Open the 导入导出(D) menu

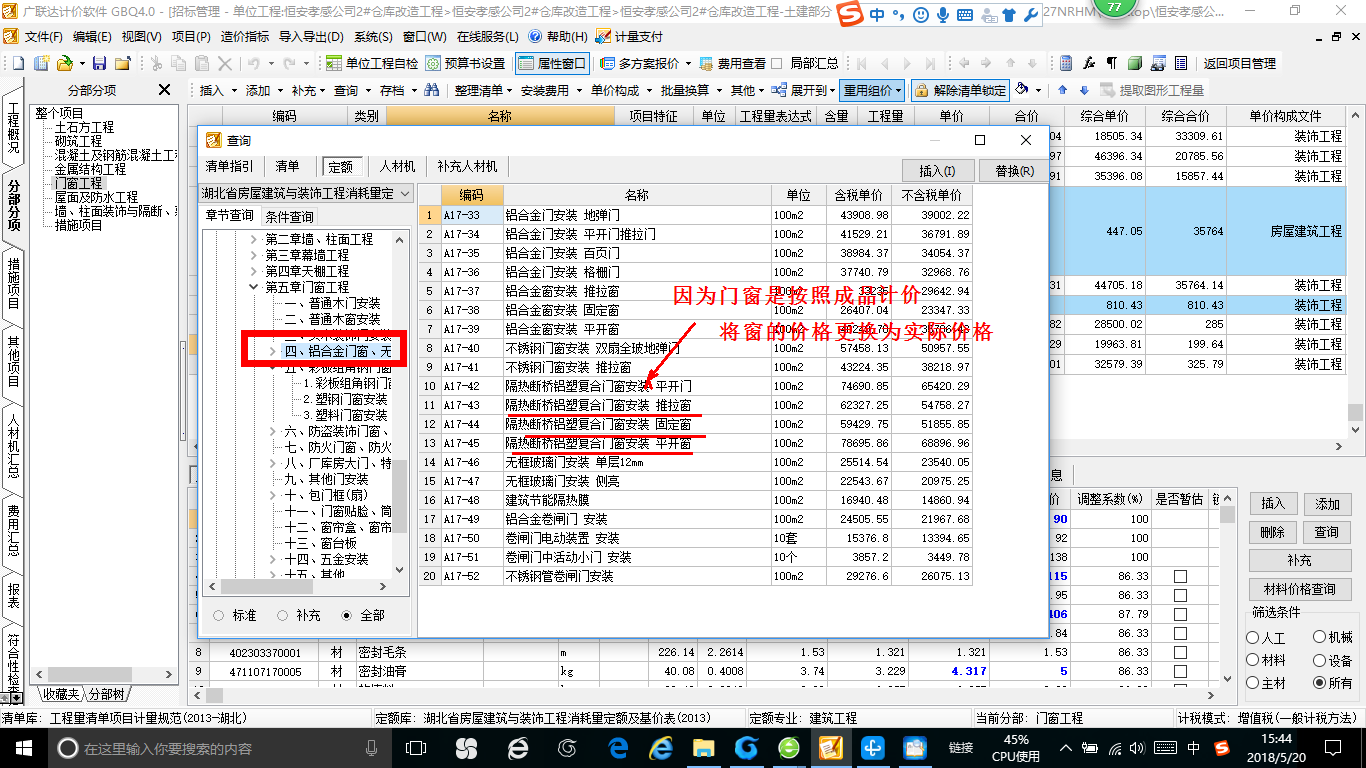[x=310, y=36]
